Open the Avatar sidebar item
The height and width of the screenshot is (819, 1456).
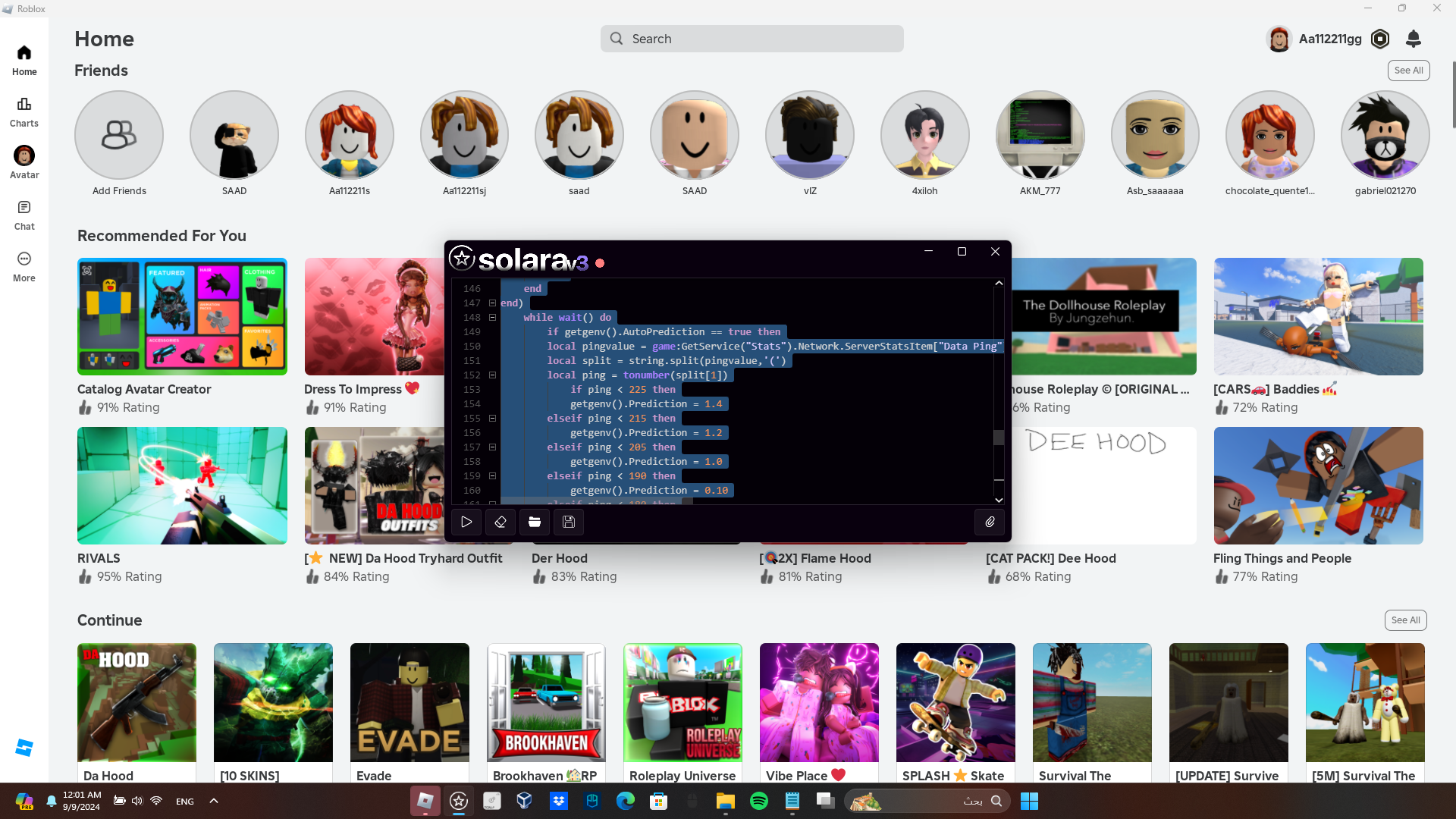(x=24, y=163)
